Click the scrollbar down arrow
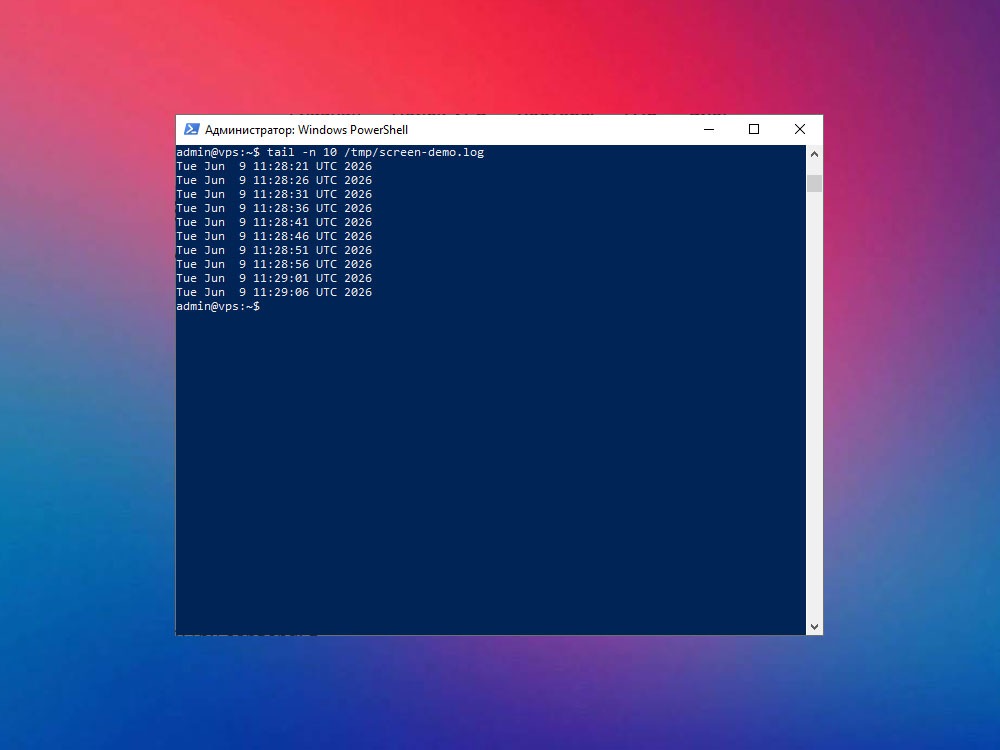 (814, 626)
